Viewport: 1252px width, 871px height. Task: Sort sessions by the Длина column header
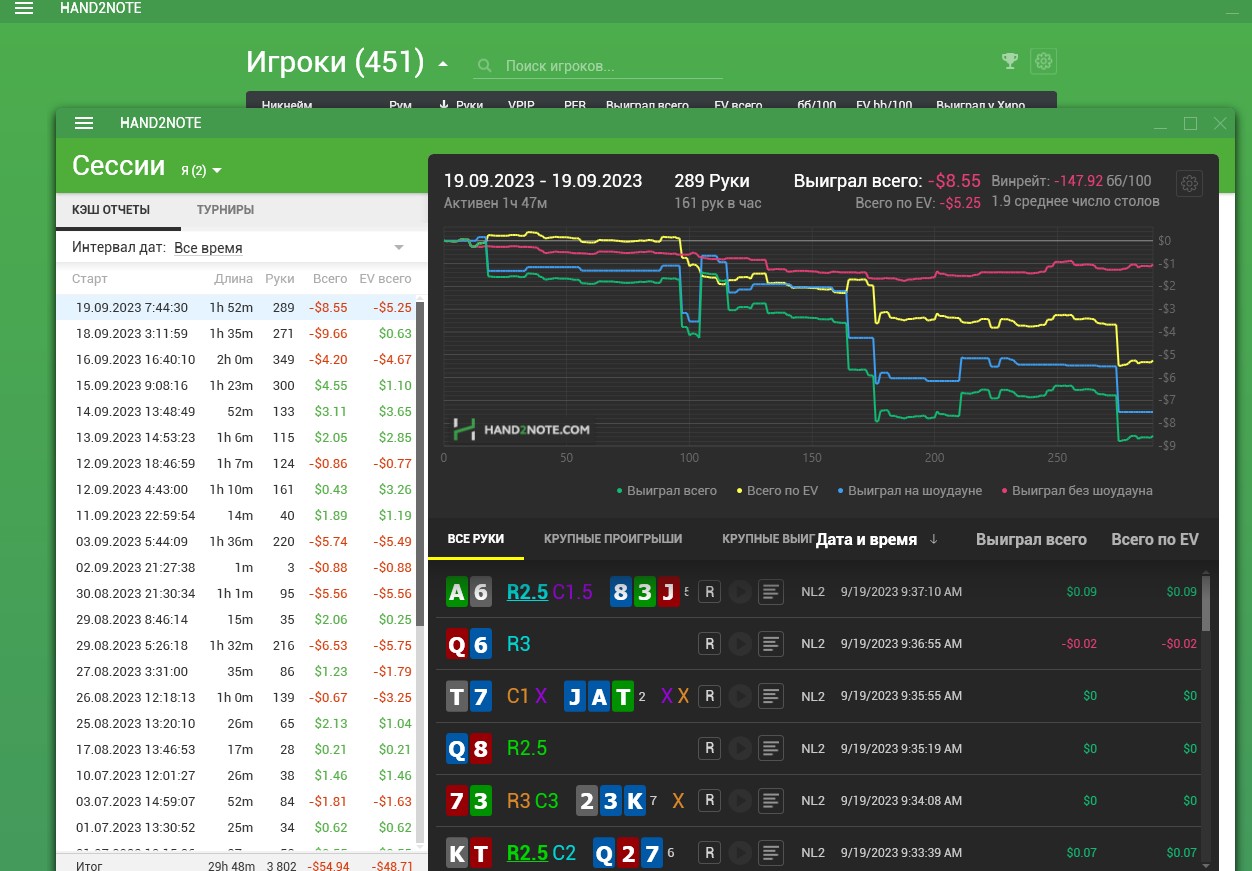(233, 279)
